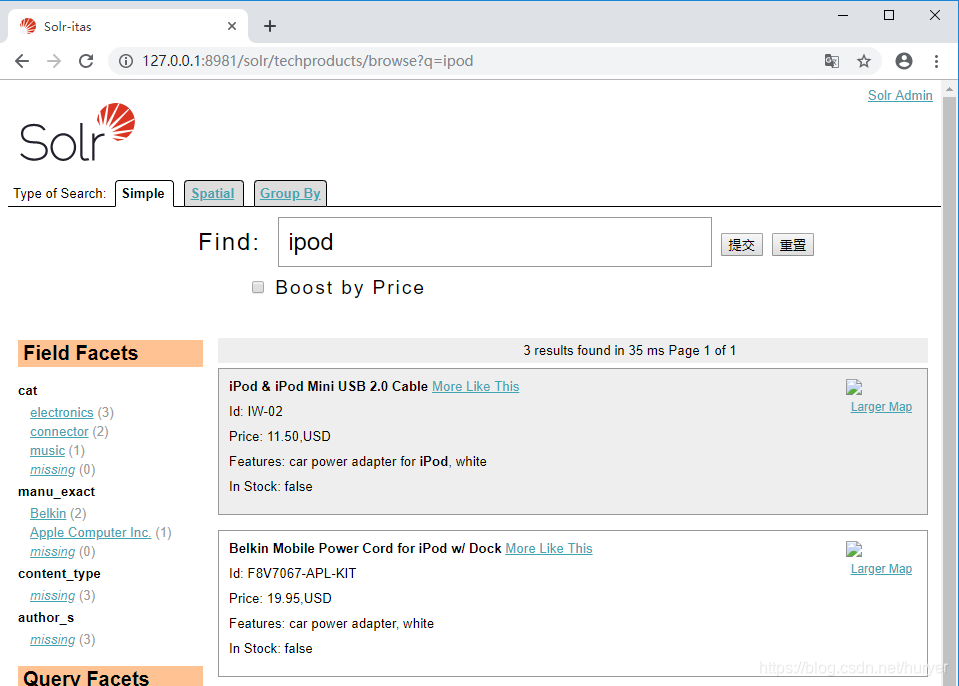Click the Field Facets heading

click(110, 353)
